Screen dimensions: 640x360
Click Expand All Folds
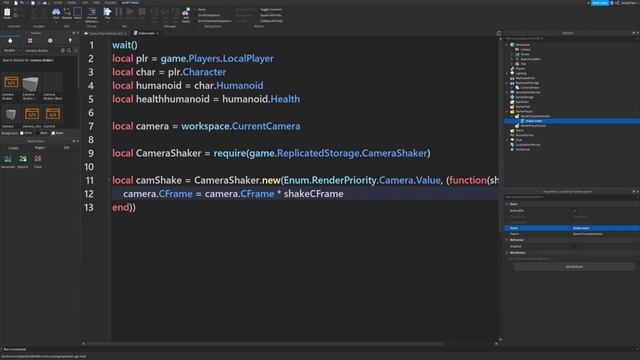(271, 15)
